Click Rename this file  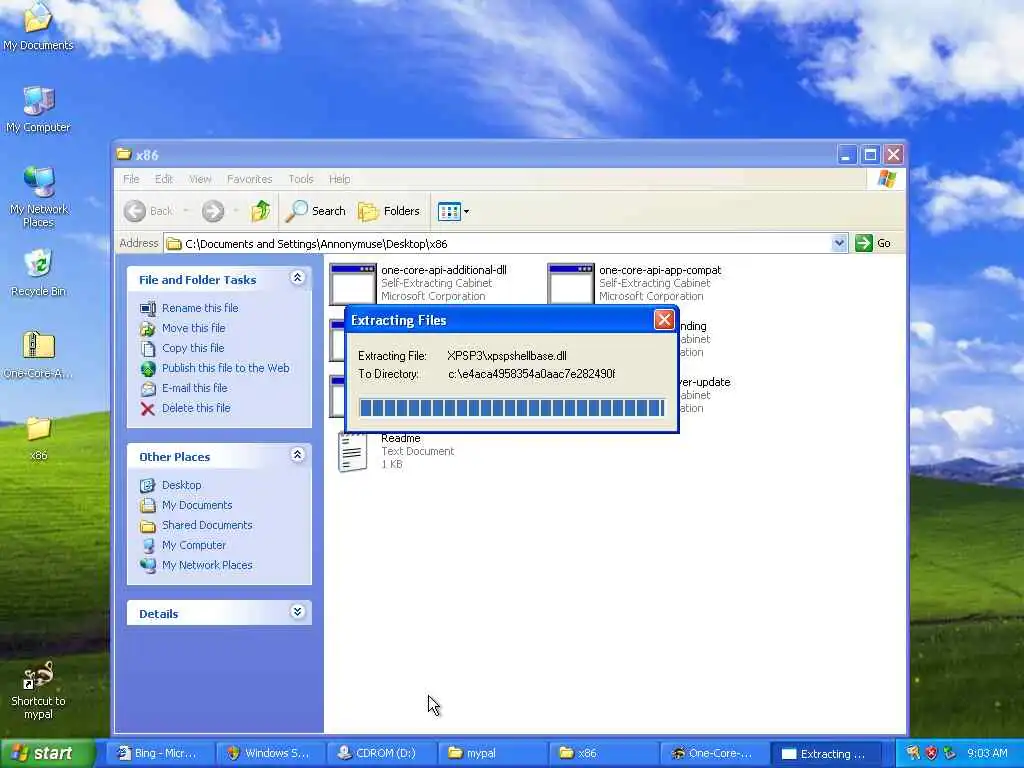199,308
